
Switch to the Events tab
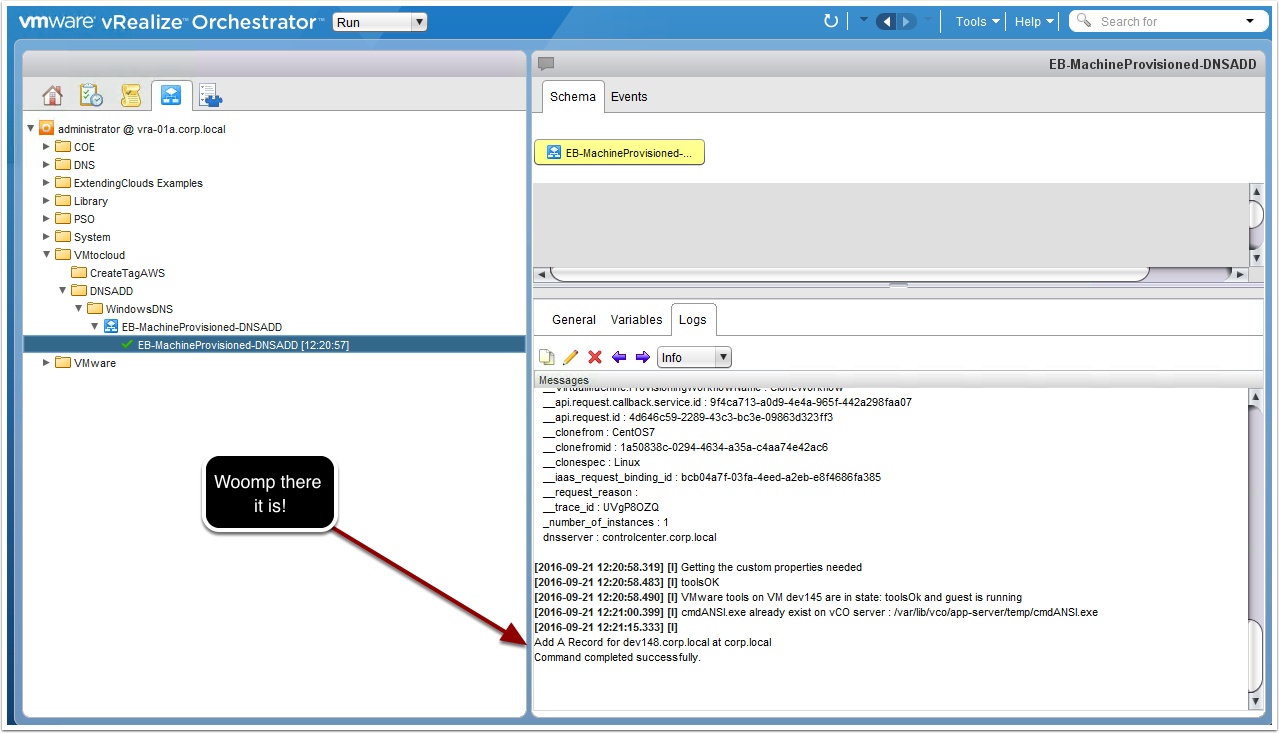pyautogui.click(x=629, y=97)
